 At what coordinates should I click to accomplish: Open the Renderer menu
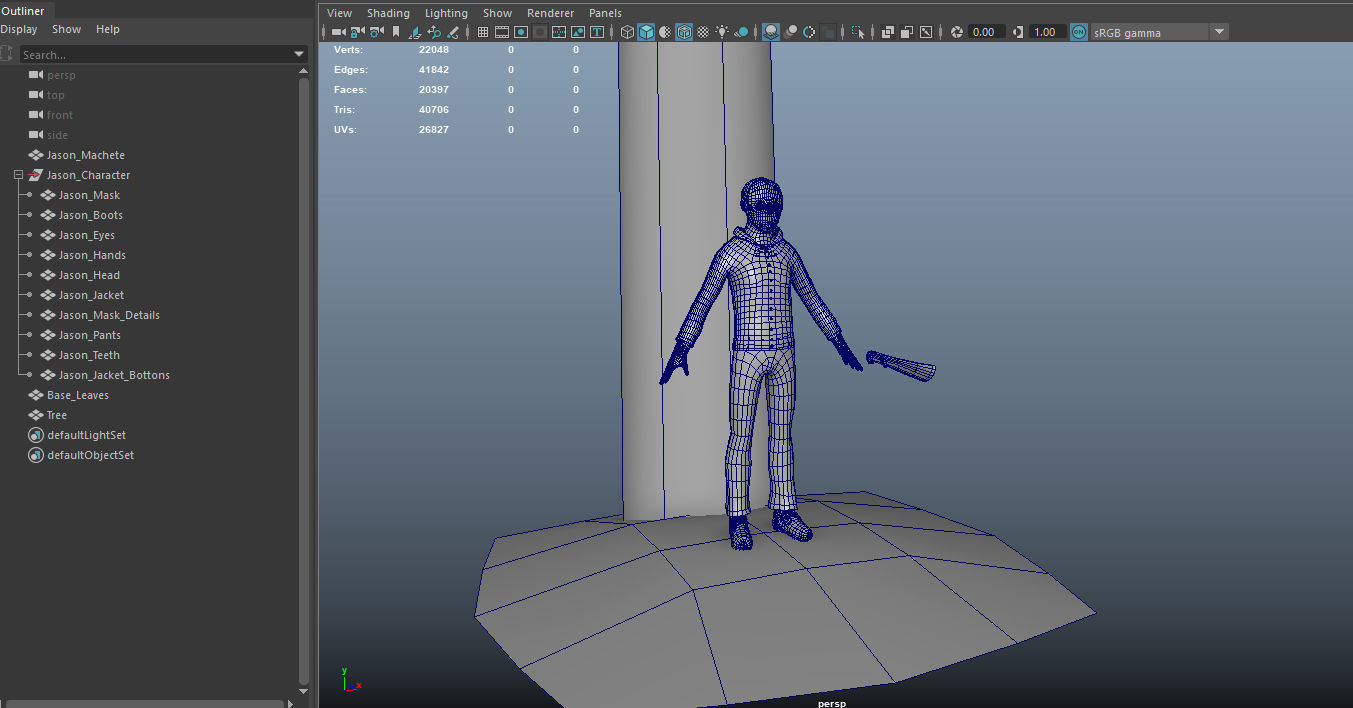point(551,13)
